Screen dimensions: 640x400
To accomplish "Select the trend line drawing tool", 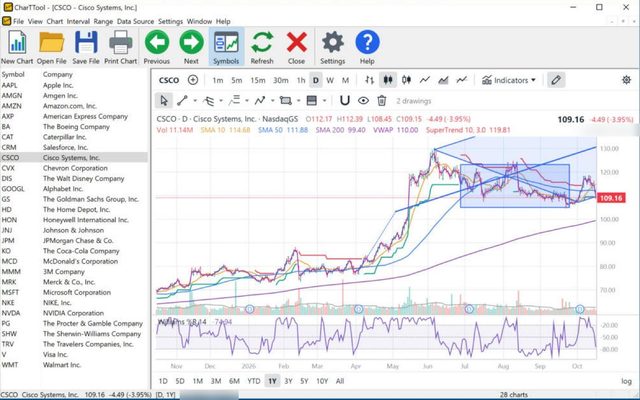I will 182,100.
